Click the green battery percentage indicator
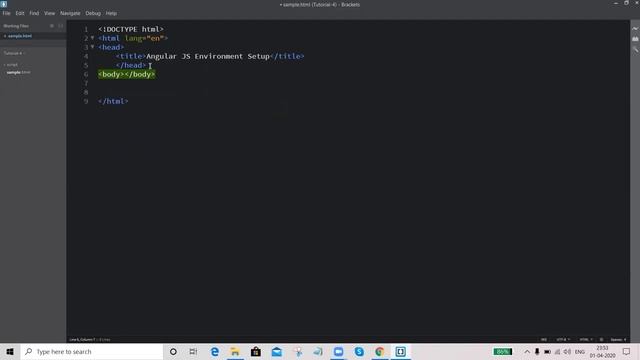This screenshot has height=360, width=640. click(x=502, y=351)
